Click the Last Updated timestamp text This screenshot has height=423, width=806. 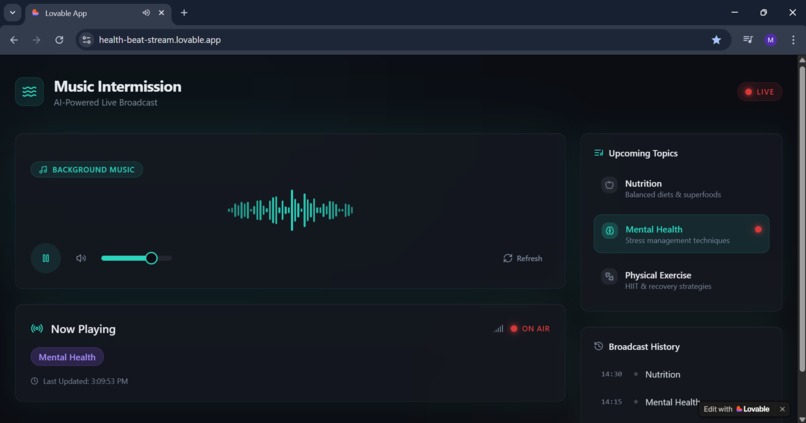click(85, 381)
